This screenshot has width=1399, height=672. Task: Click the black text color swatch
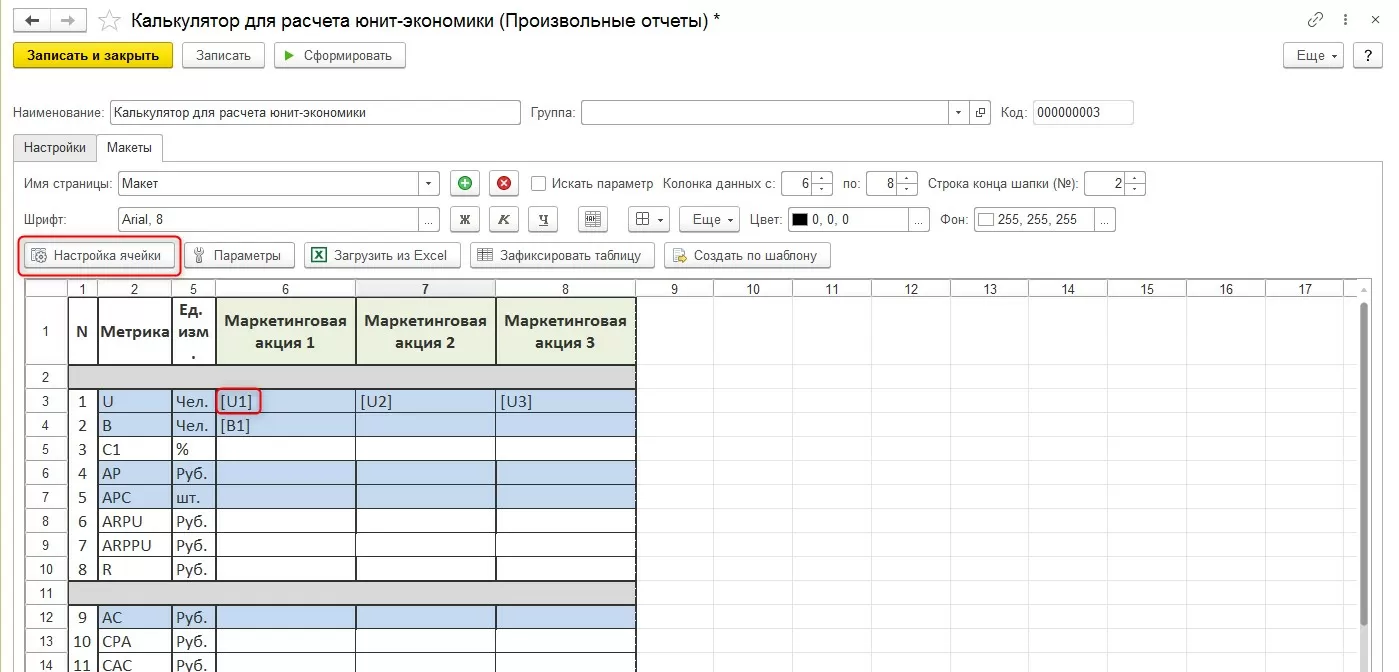click(x=799, y=219)
